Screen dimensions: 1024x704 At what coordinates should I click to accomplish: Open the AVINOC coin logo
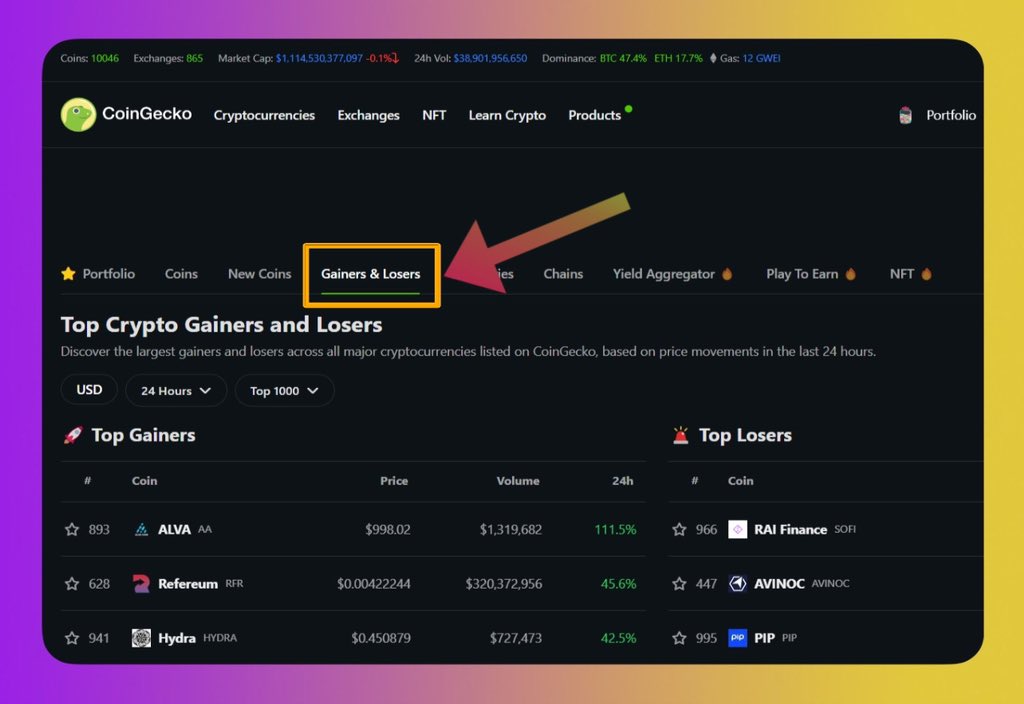click(x=737, y=583)
